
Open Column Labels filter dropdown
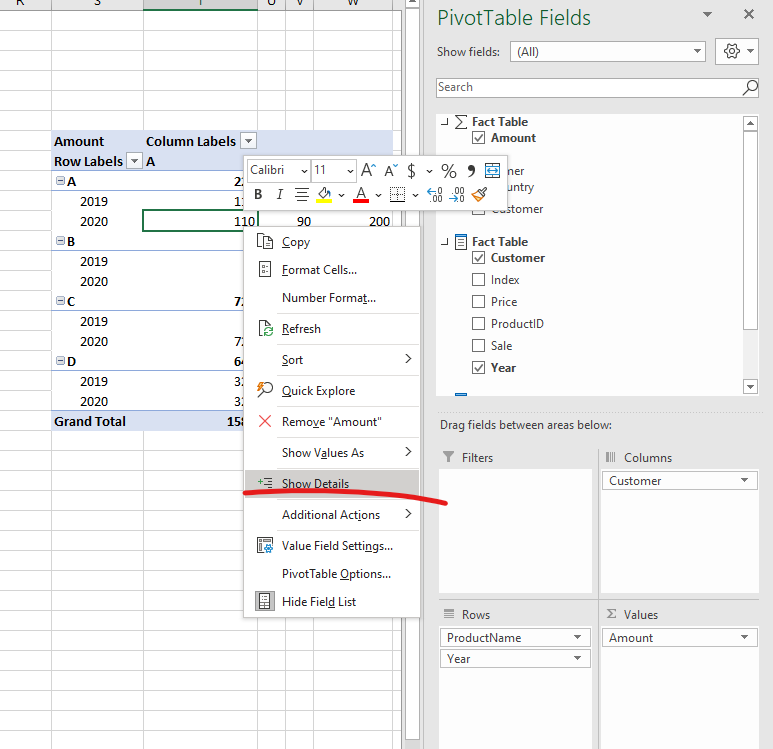(248, 141)
